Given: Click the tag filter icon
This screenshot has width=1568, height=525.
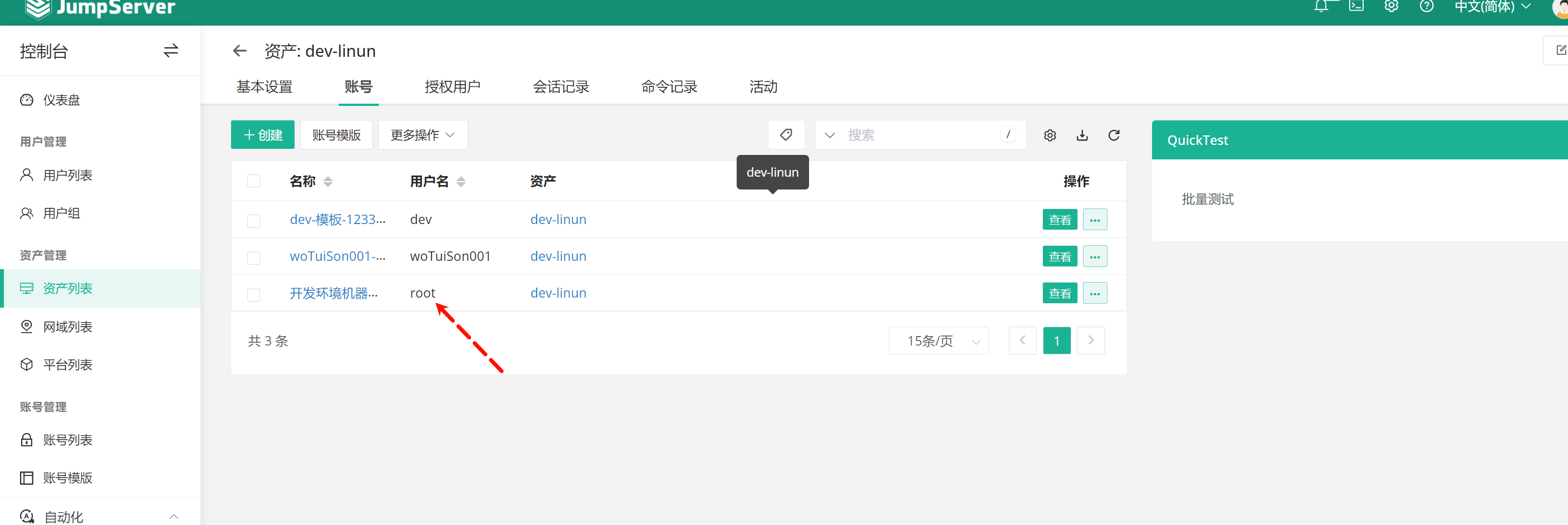Looking at the screenshot, I should 786,135.
